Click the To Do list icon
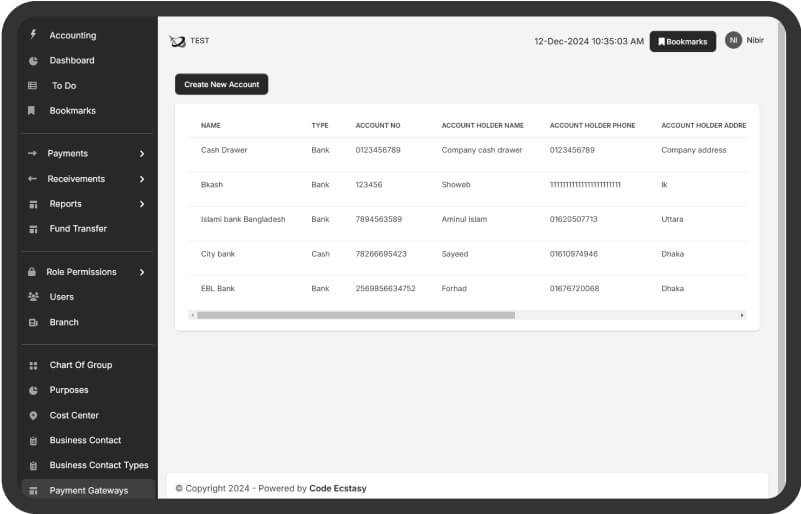 (x=33, y=86)
